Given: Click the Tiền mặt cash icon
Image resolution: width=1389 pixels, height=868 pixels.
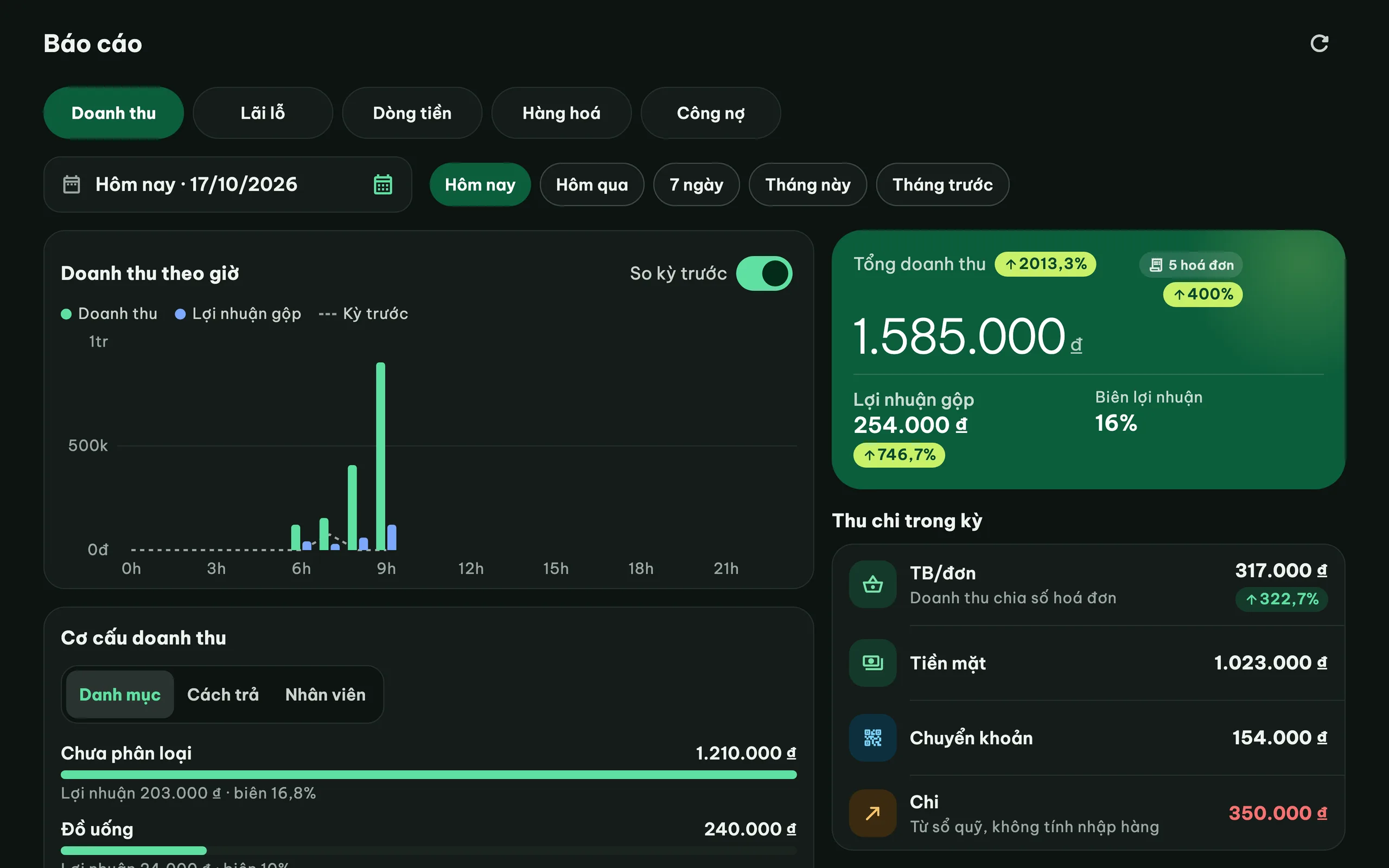Looking at the screenshot, I should pos(872,662).
